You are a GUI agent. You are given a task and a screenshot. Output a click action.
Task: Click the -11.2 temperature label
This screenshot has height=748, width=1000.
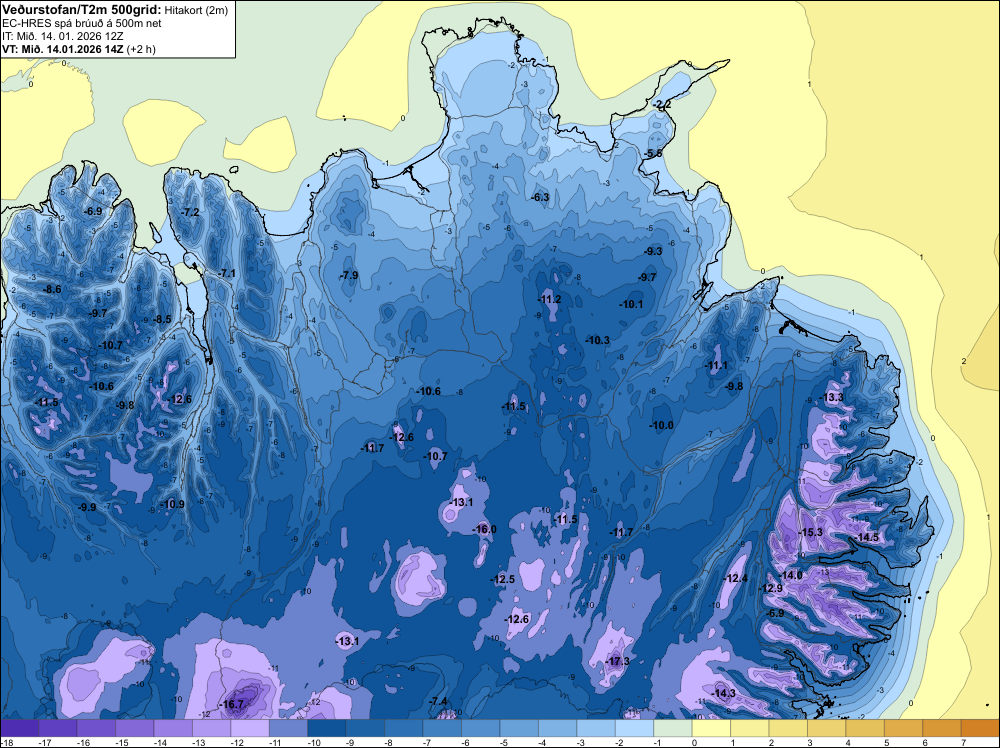click(549, 300)
